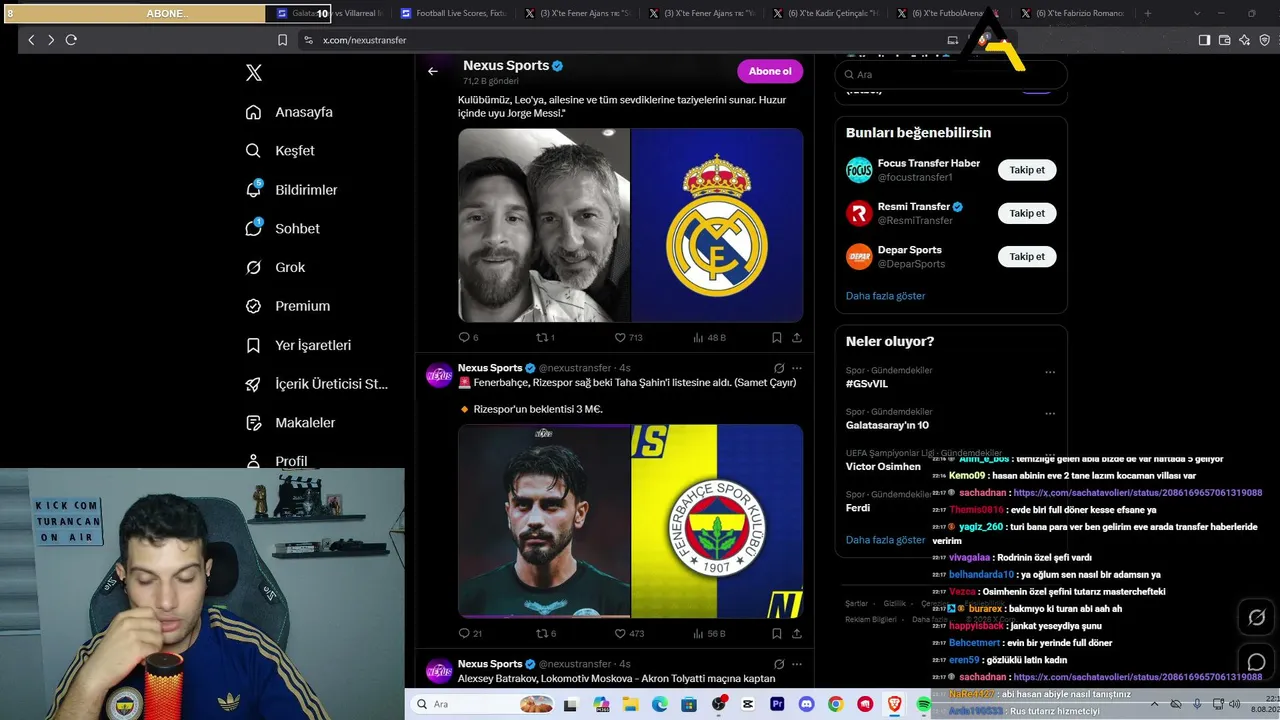Open the Premium page
This screenshot has width=1280, height=720.
[288, 306]
